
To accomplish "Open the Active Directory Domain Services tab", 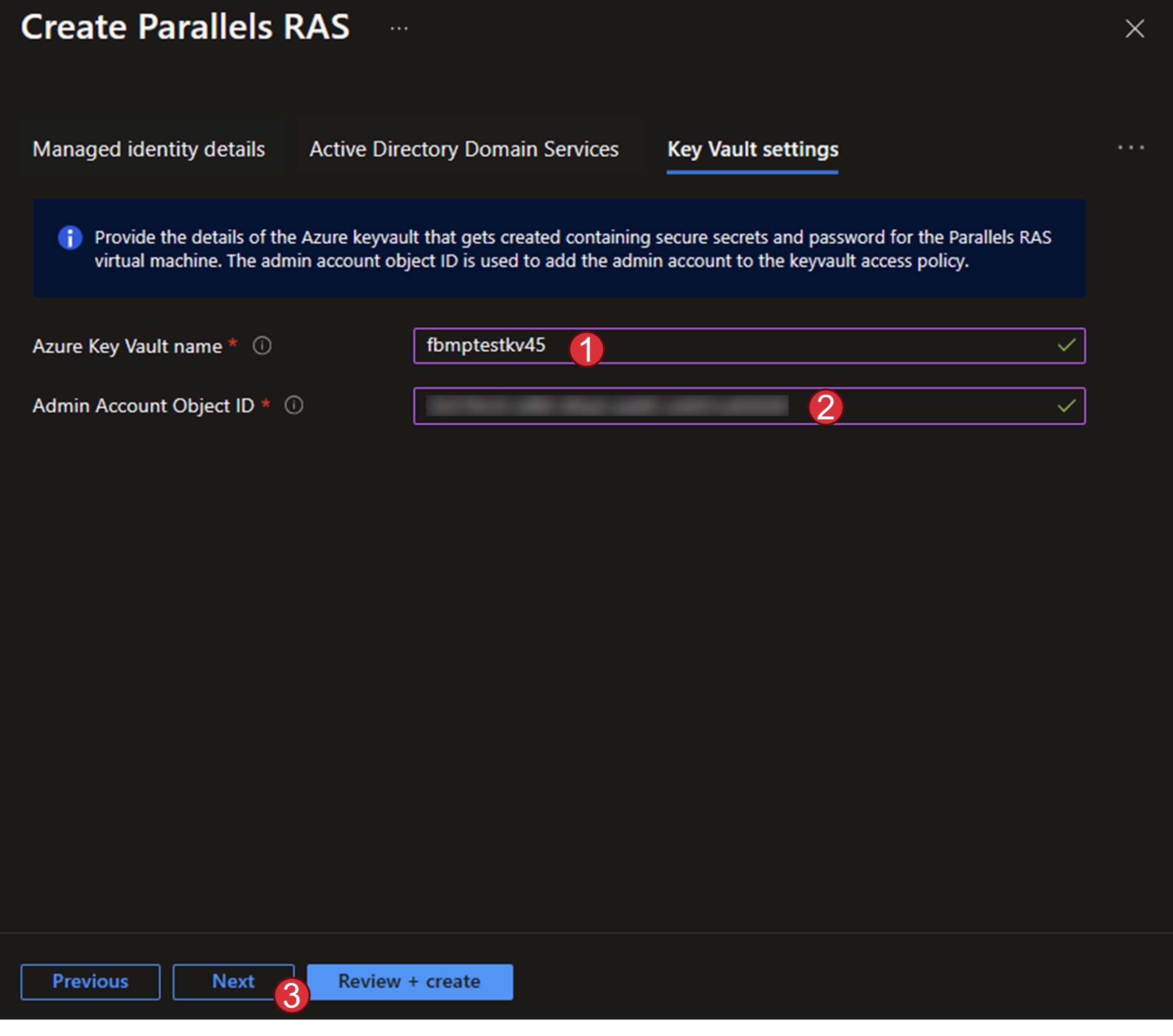I will [x=464, y=149].
